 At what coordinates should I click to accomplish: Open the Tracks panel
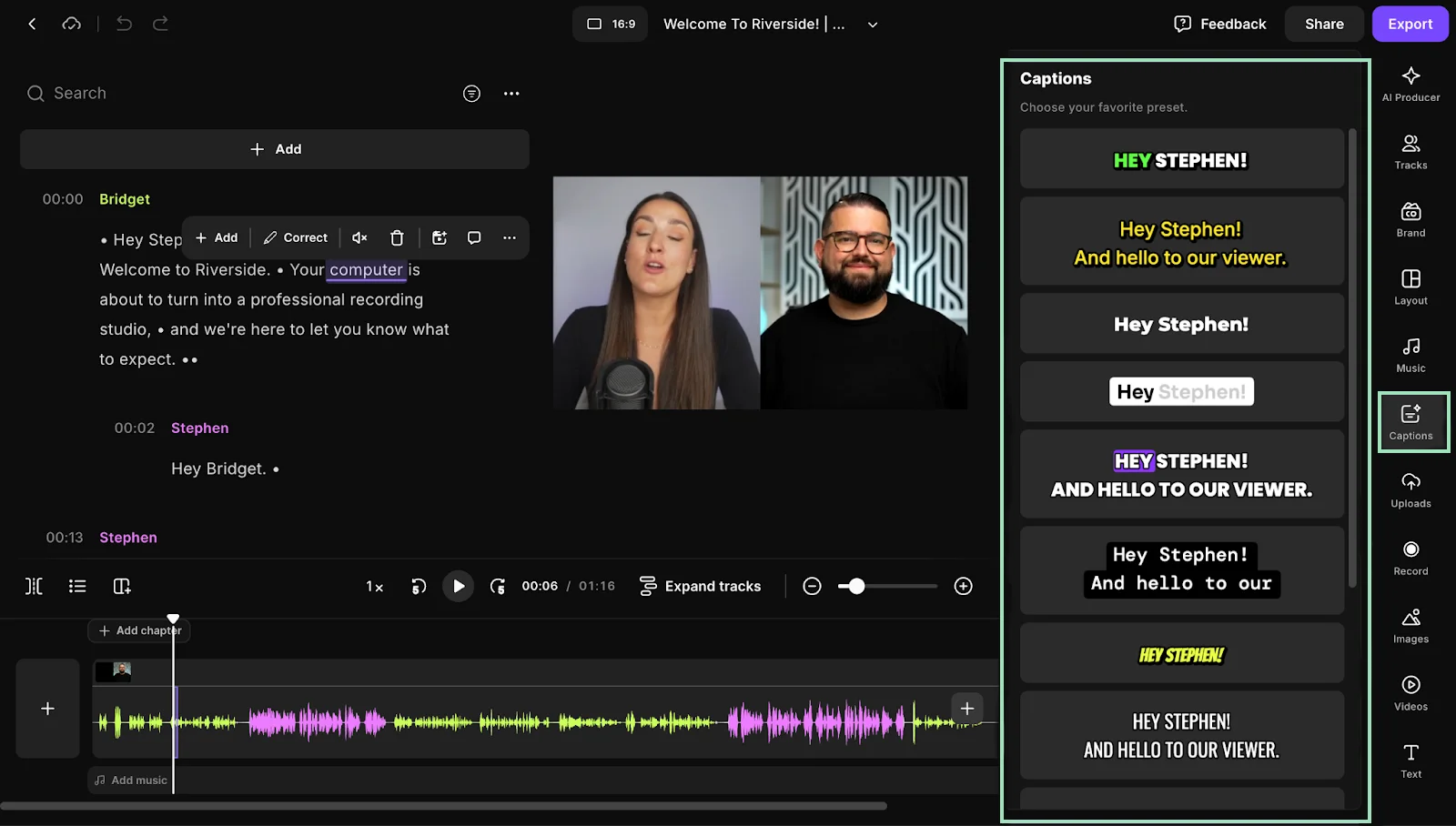tap(1410, 150)
